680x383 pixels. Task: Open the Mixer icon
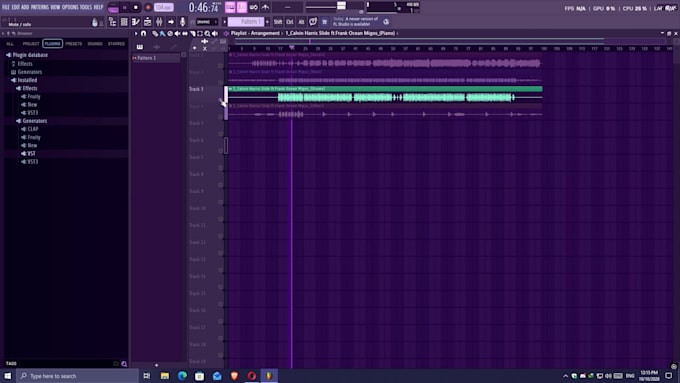pyautogui.click(x=159, y=22)
